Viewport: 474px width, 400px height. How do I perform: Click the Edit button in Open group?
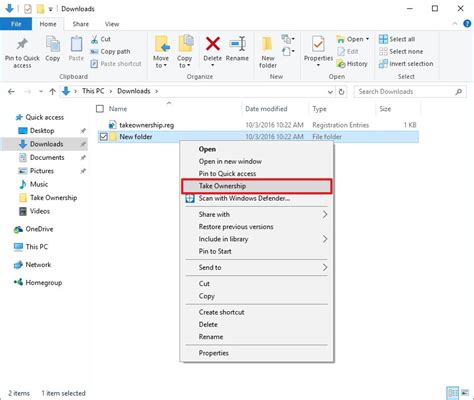pyautogui.click(x=348, y=51)
